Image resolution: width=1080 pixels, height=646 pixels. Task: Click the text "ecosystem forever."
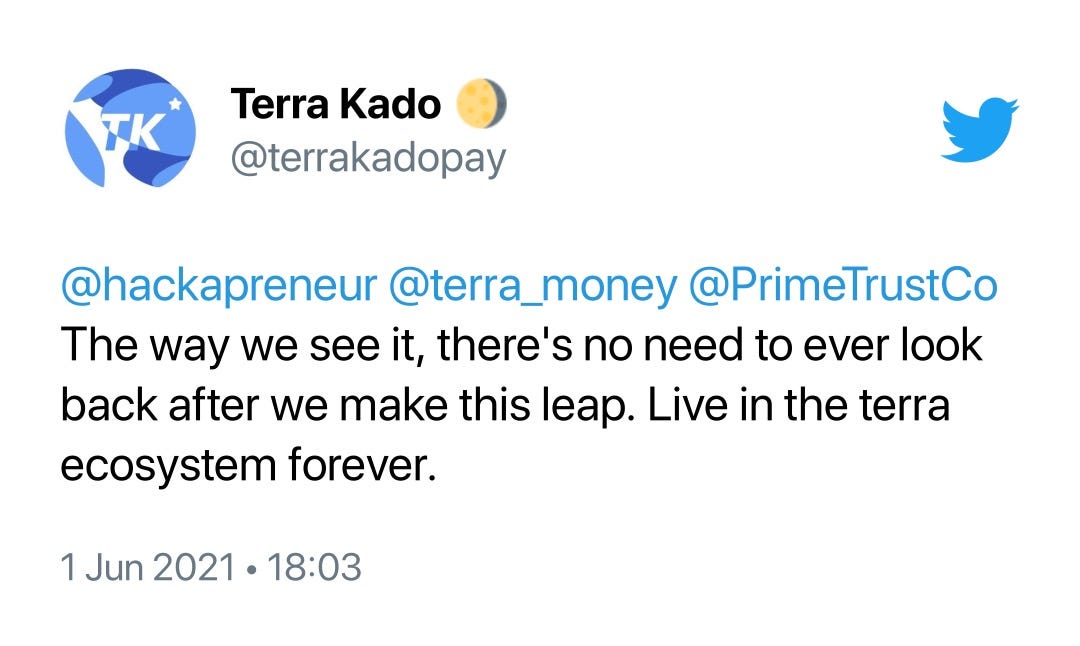249,465
